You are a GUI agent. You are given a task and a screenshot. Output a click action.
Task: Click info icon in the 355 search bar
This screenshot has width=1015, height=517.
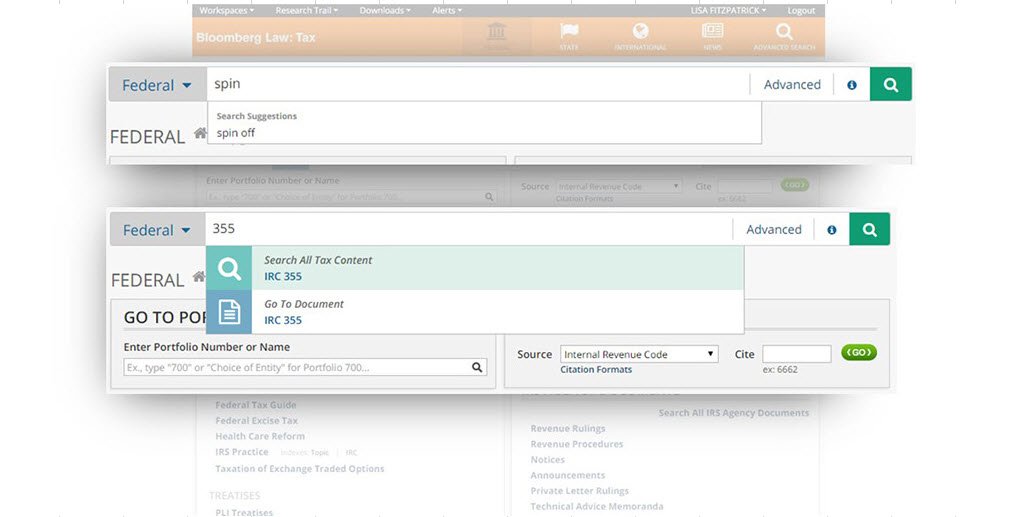point(832,230)
